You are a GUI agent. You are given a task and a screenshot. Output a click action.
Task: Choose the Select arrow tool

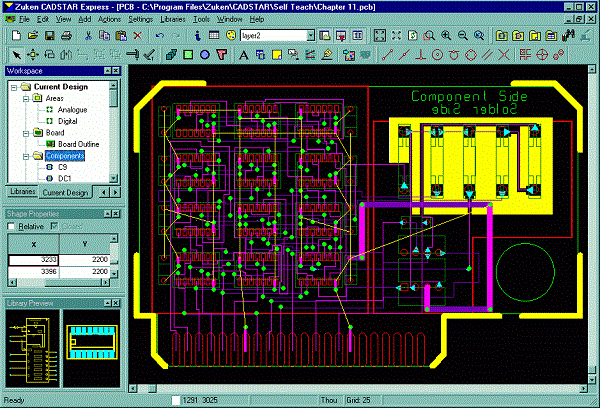[16, 55]
